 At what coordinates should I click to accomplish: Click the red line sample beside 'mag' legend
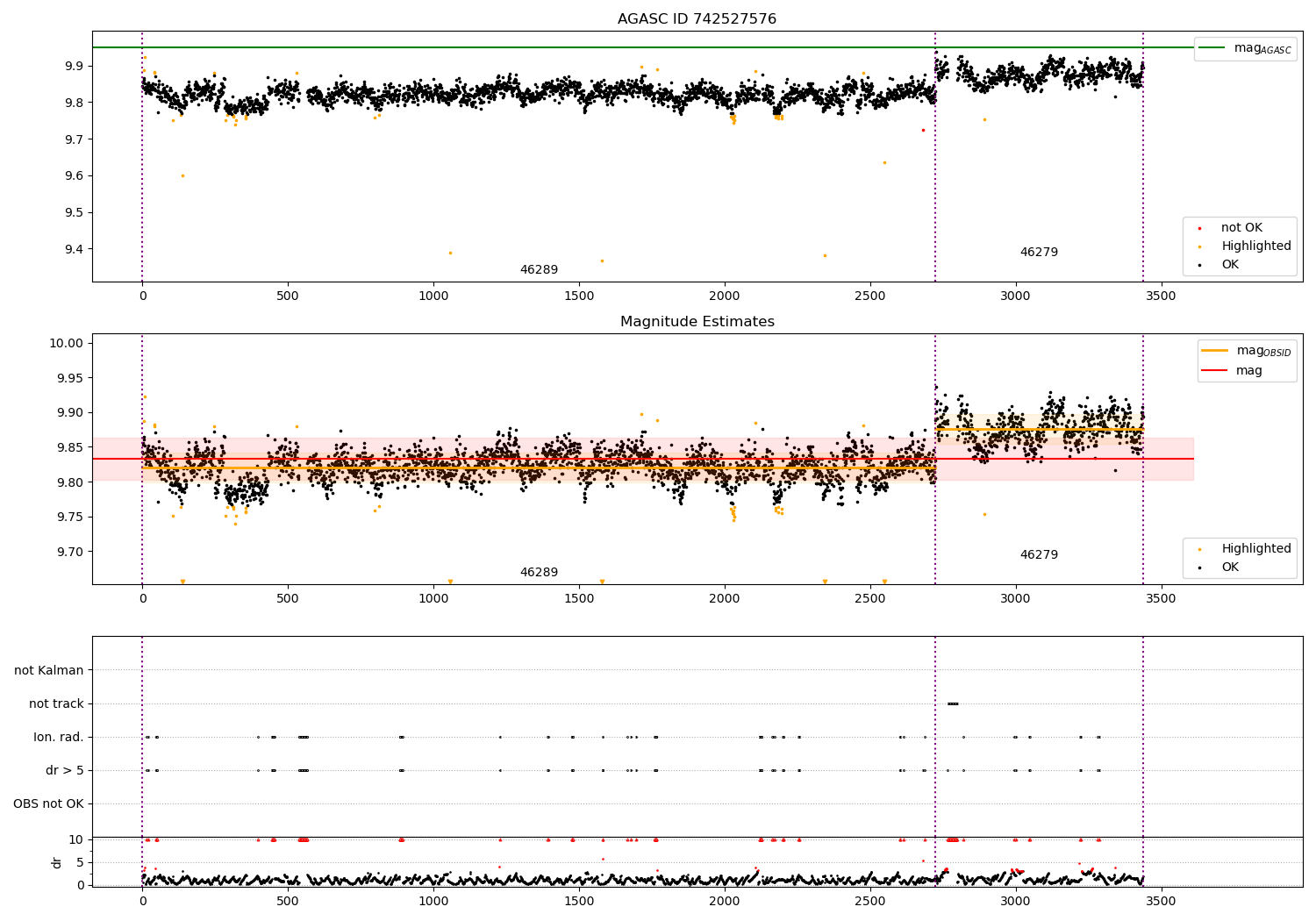coord(1215,371)
